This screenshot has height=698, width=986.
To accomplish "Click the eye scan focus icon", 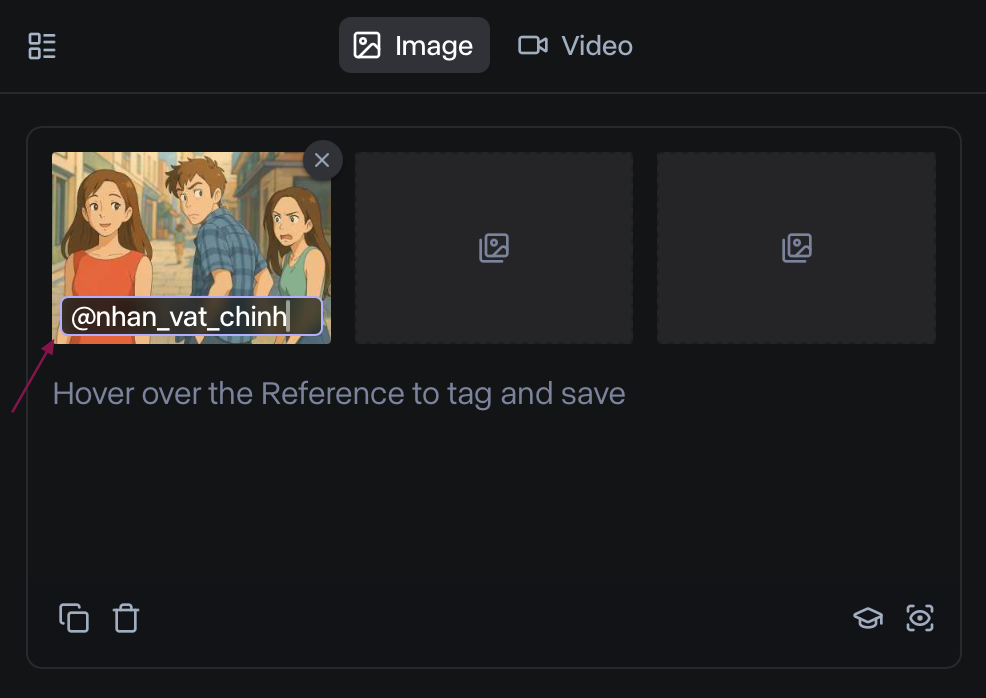I will coord(920,618).
